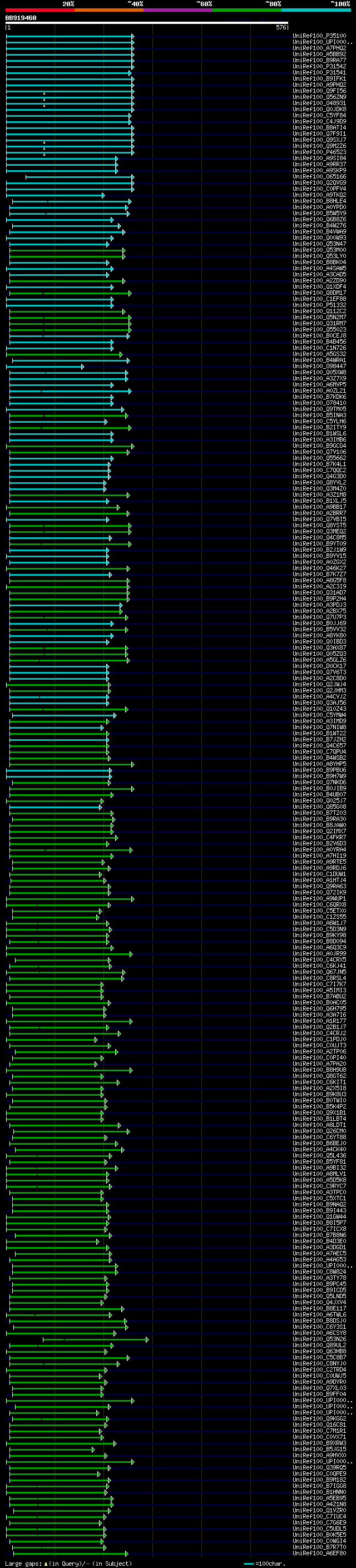Click the red ~20% identity legend segment
The width and height of the screenshot is (356, 1568).
(40, 11)
